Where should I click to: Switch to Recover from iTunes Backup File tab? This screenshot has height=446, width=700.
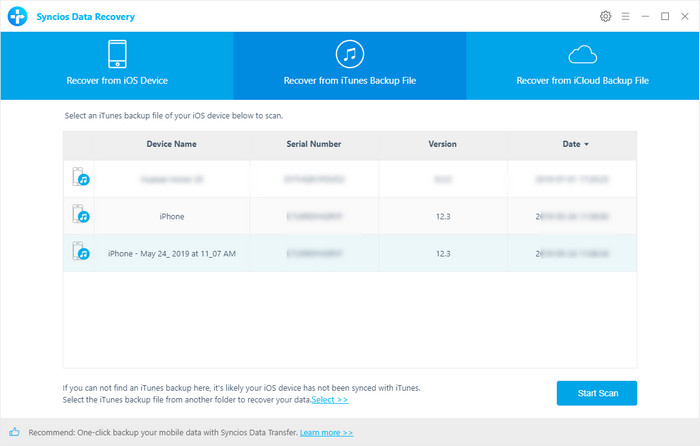pos(350,66)
